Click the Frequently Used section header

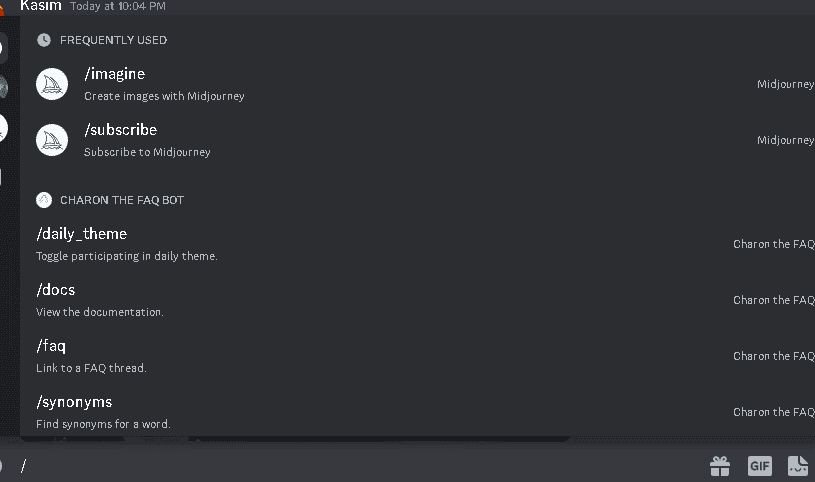pos(113,40)
